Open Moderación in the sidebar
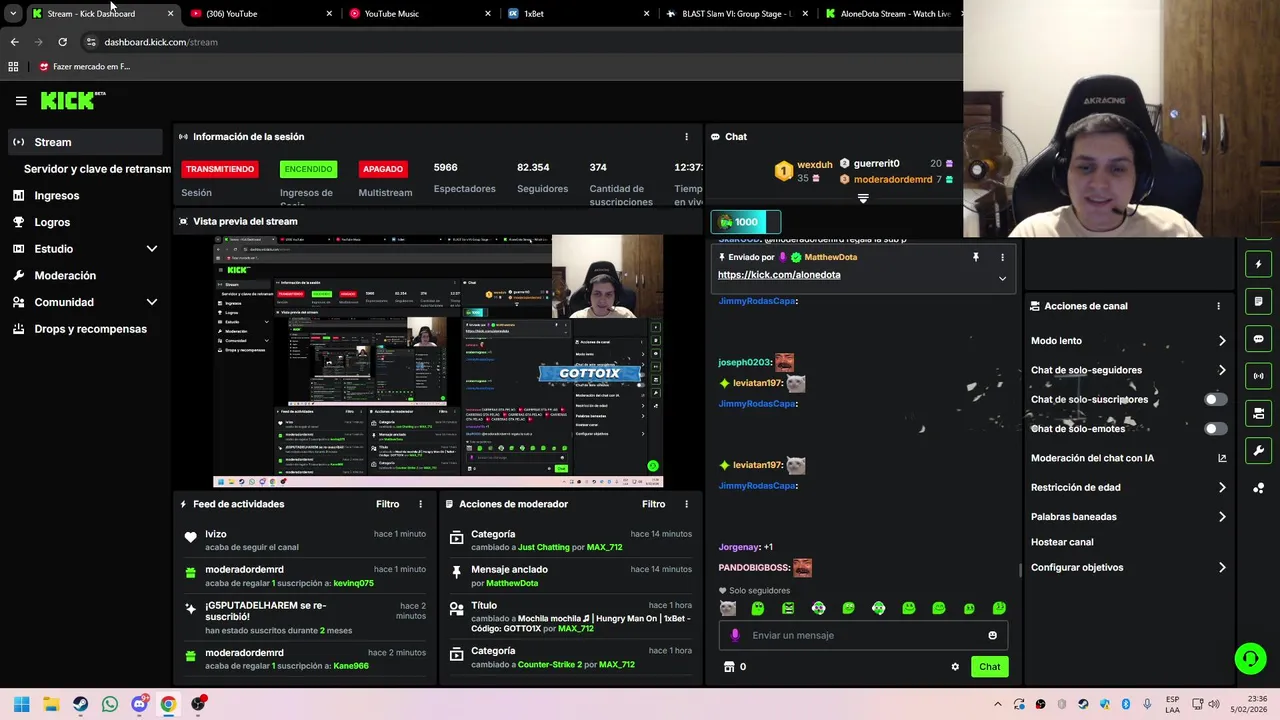Image resolution: width=1280 pixels, height=720 pixels. click(x=65, y=276)
